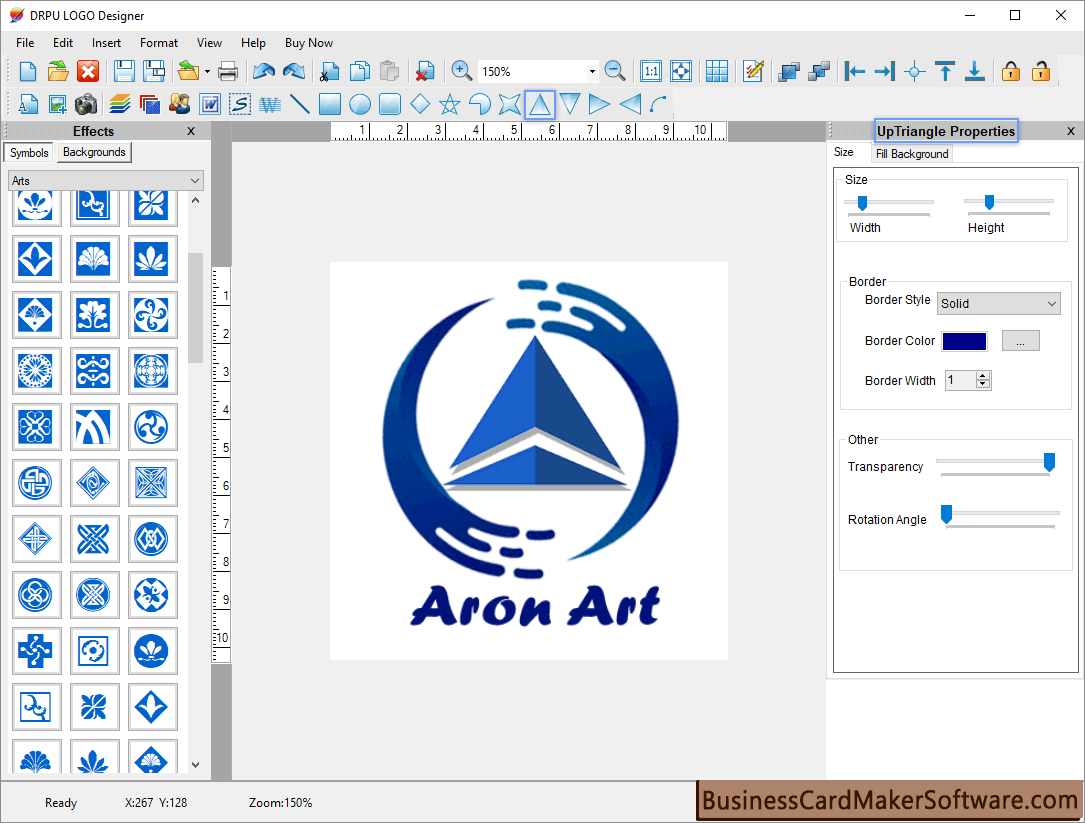Align object to bottom edge
This screenshot has width=1085, height=823.
point(974,71)
